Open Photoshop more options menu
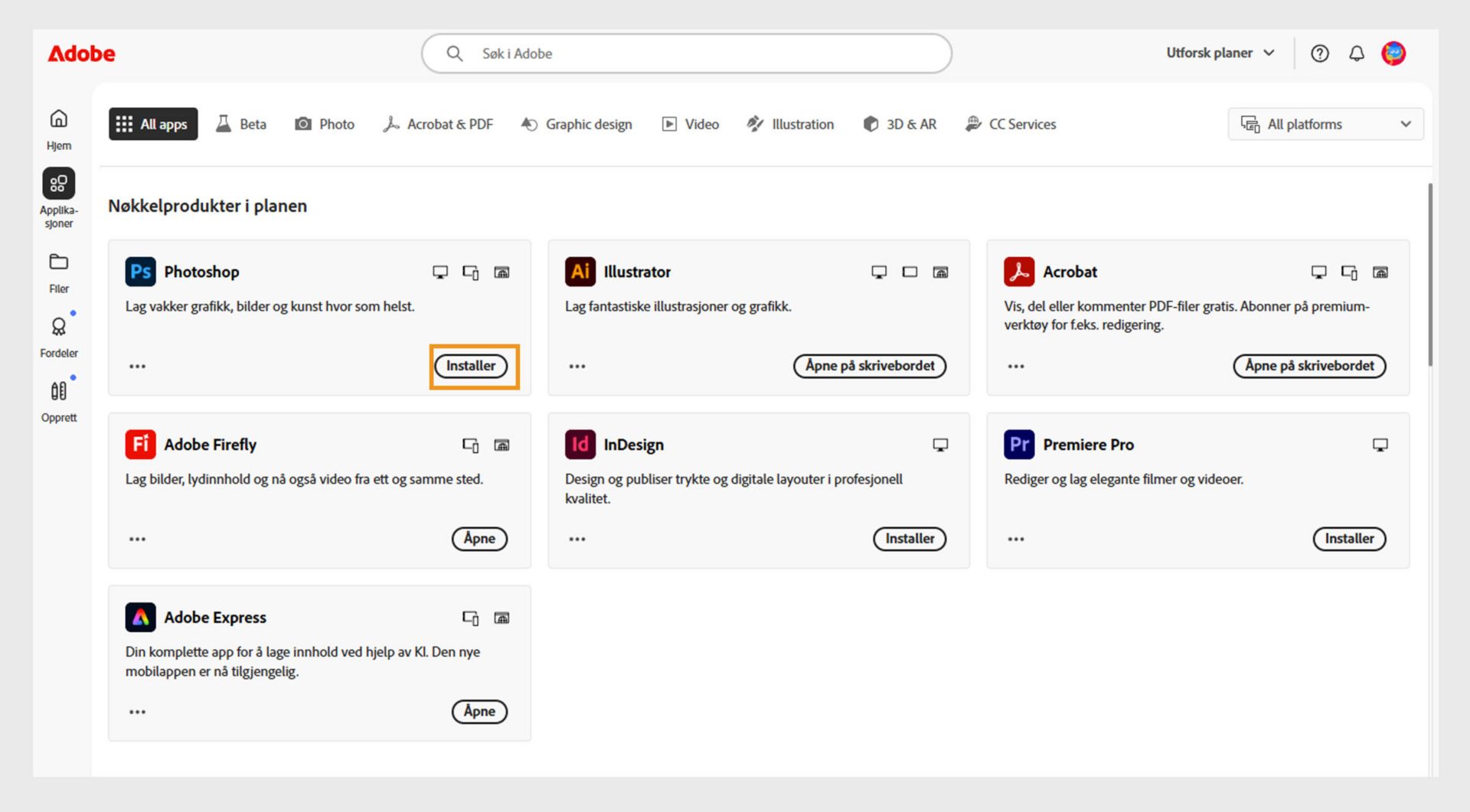Viewport: 1470px width, 812px height. [138, 367]
